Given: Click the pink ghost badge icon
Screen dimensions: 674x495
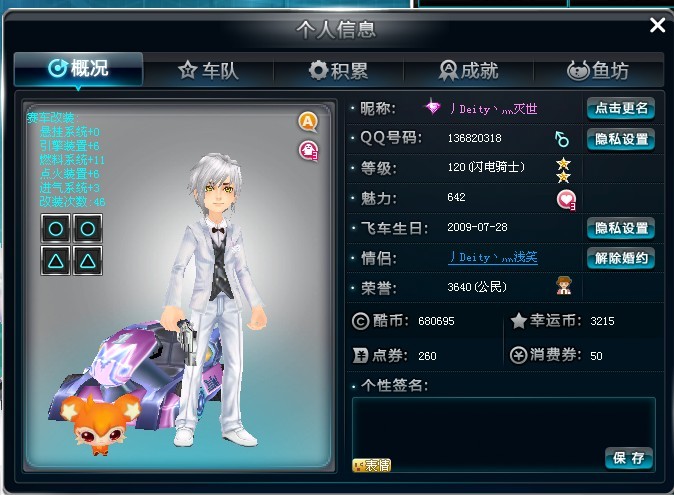Looking at the screenshot, I should [308, 151].
